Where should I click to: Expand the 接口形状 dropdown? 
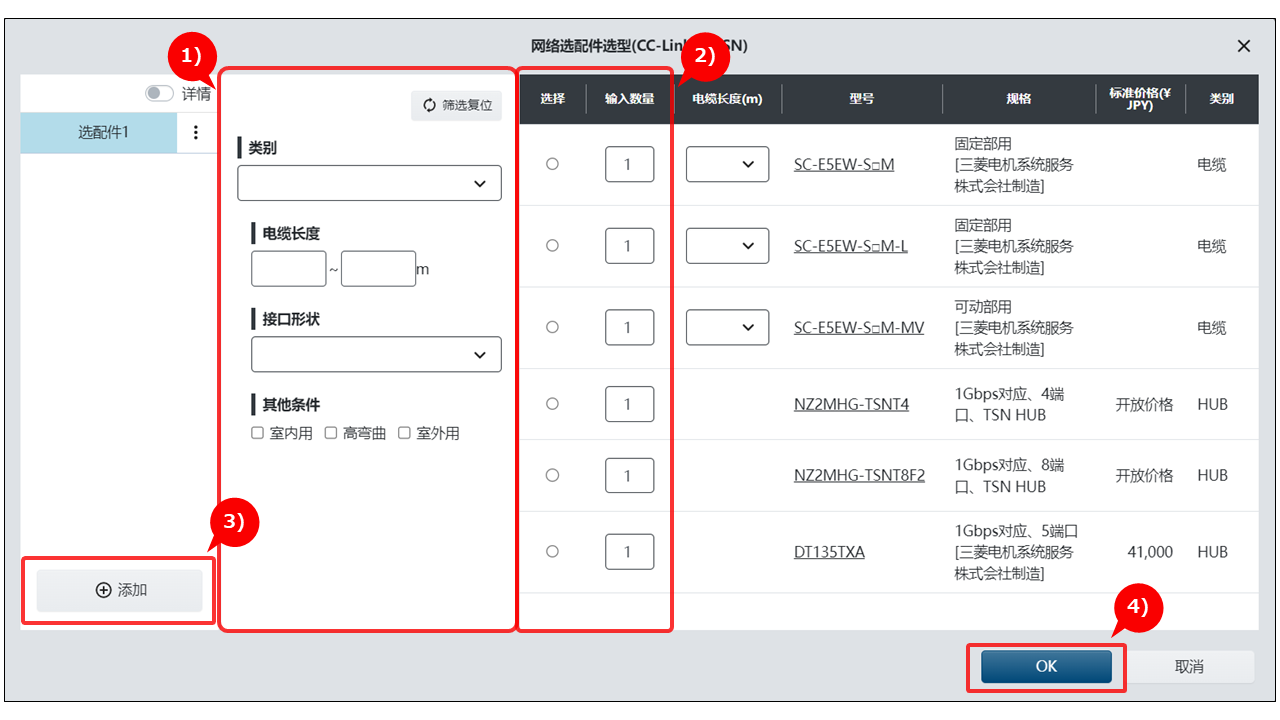point(376,355)
